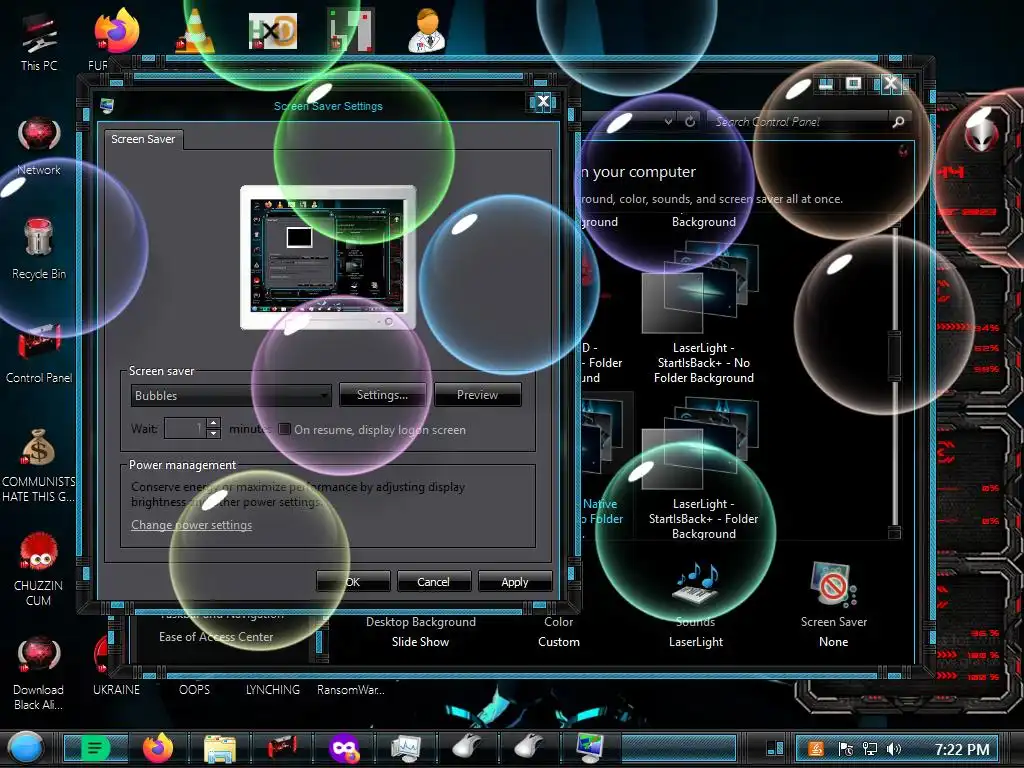Open the volume speaker tray icon
This screenshot has height=768, width=1024.
tap(894, 748)
